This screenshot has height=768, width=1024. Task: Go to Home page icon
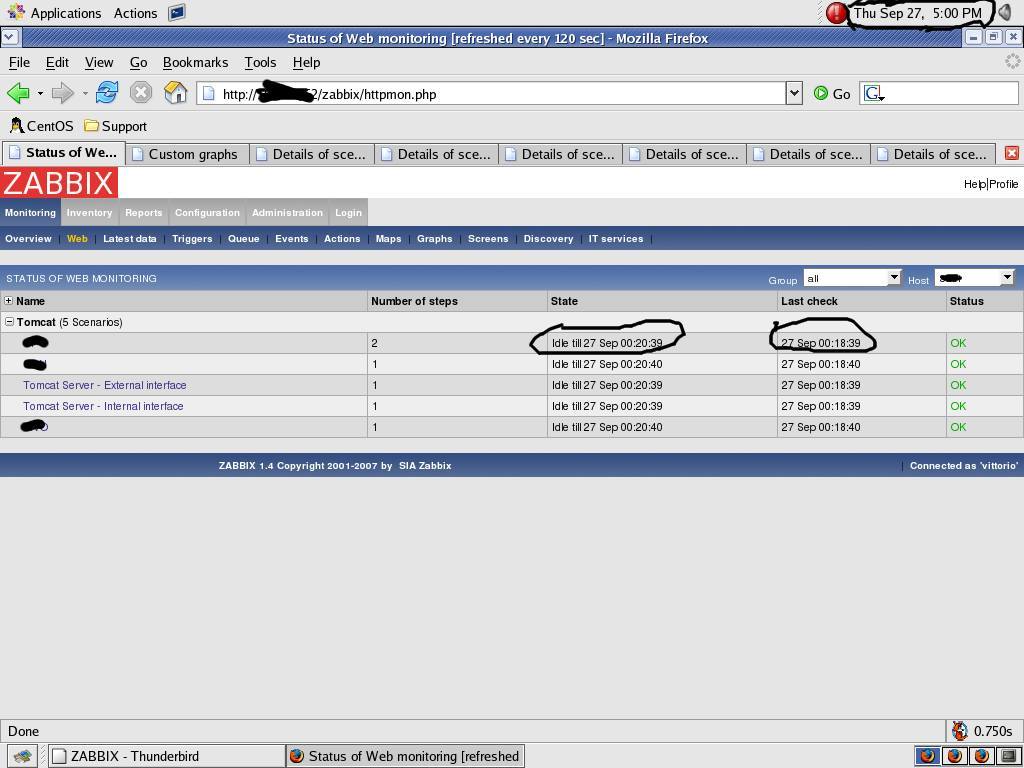[175, 93]
